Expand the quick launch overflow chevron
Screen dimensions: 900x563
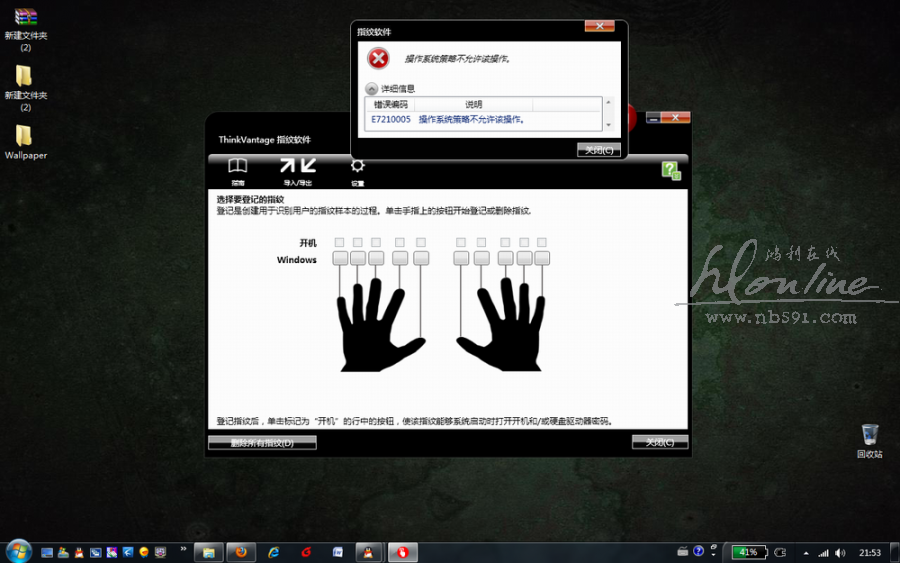click(x=182, y=549)
